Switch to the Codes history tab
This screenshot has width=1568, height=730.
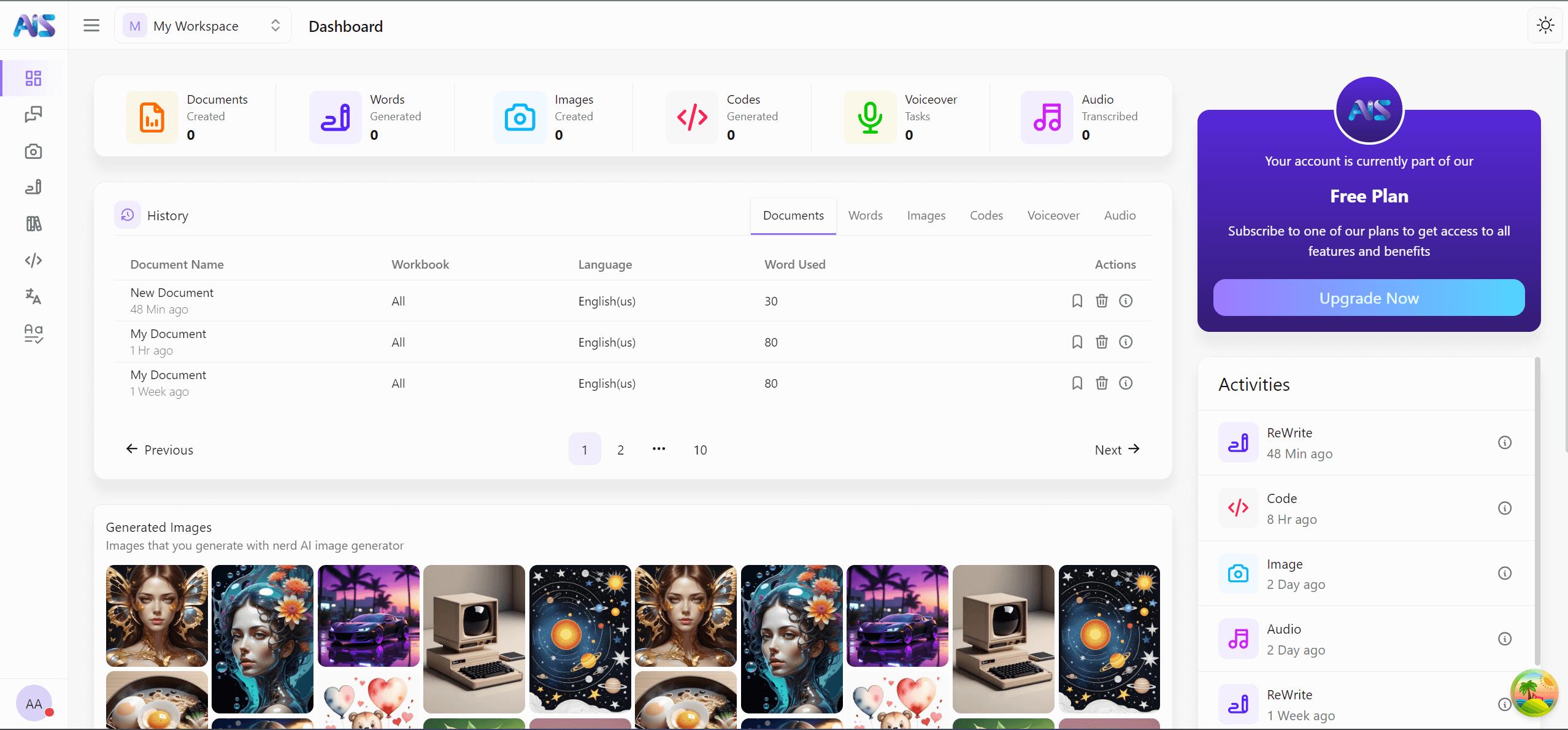[986, 215]
